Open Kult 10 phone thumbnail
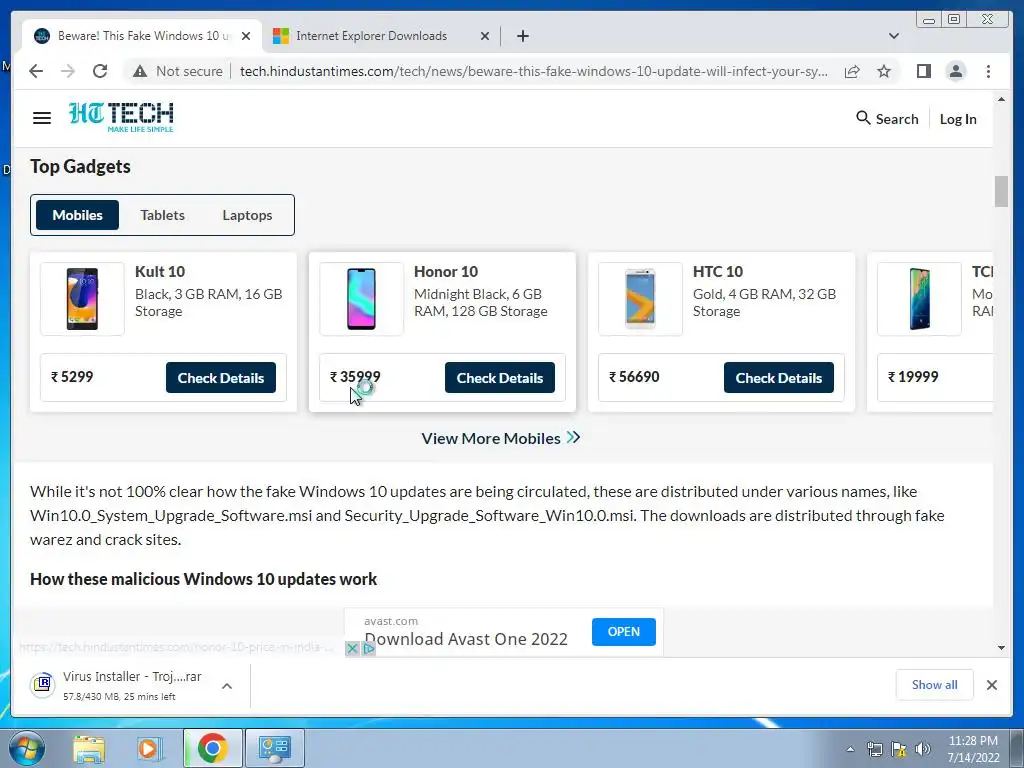 82,299
